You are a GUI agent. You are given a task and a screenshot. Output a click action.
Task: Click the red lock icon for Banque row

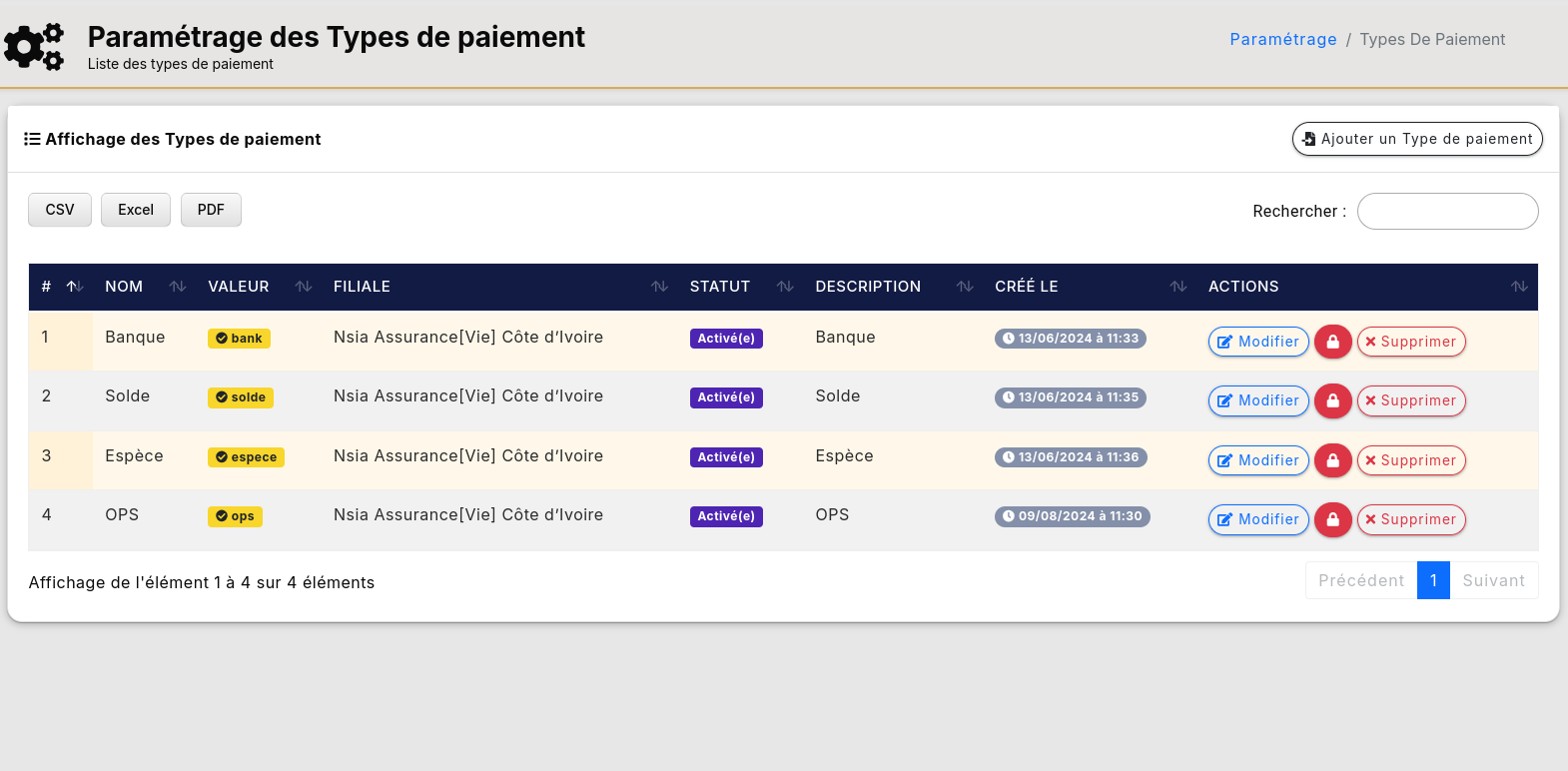click(1332, 342)
